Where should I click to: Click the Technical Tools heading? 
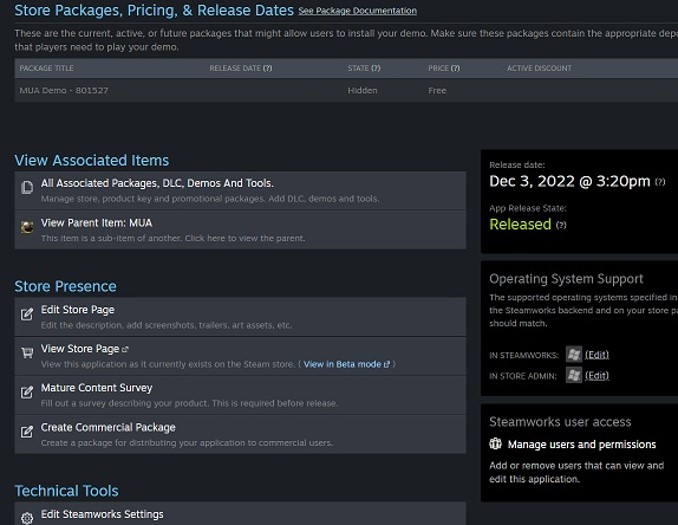(x=67, y=491)
